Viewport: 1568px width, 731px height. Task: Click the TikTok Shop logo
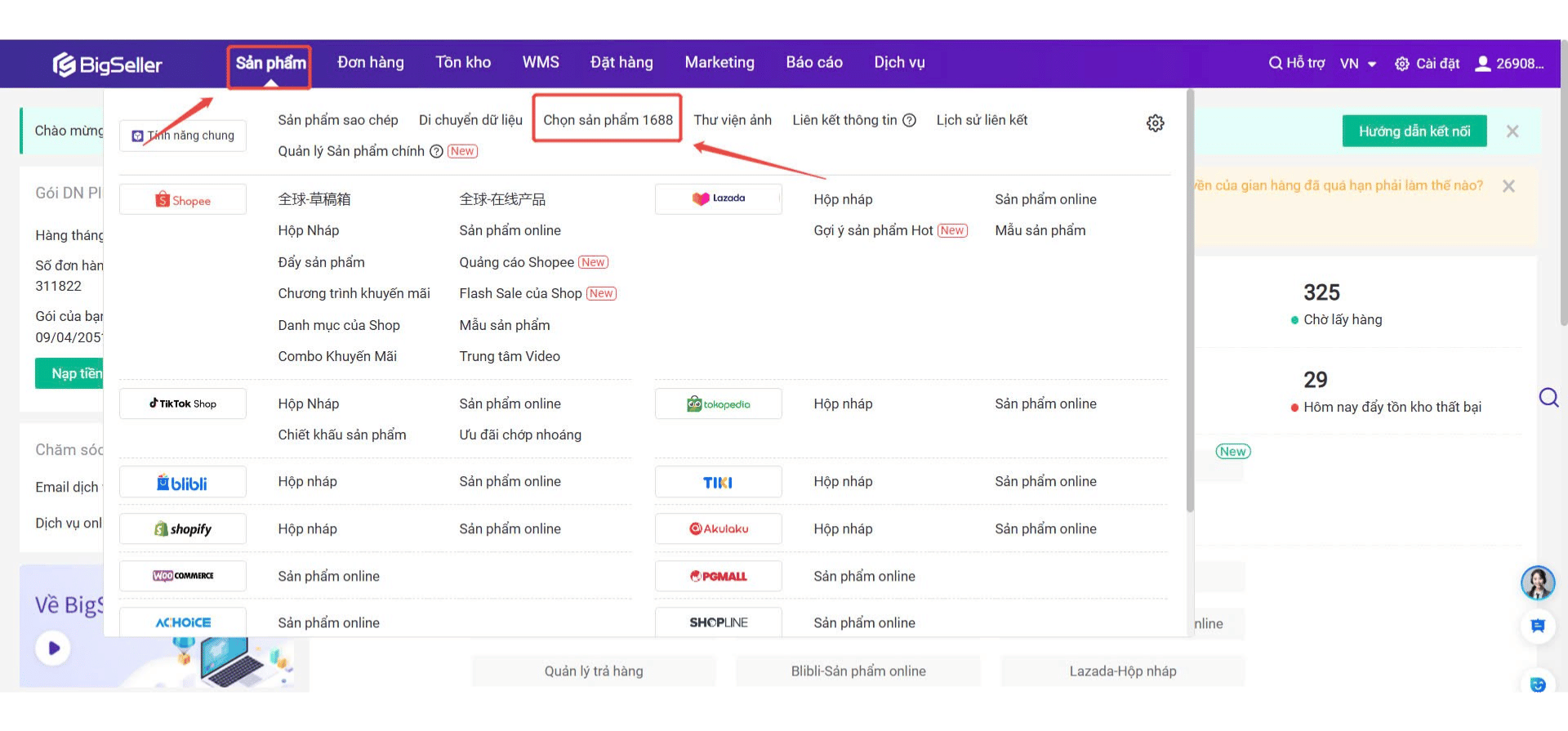[183, 403]
